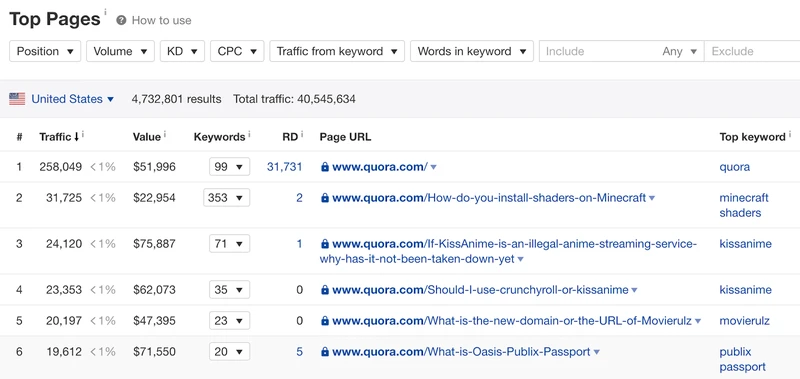Sort by the Keywords column header
This screenshot has width=800, height=379.
(219, 137)
